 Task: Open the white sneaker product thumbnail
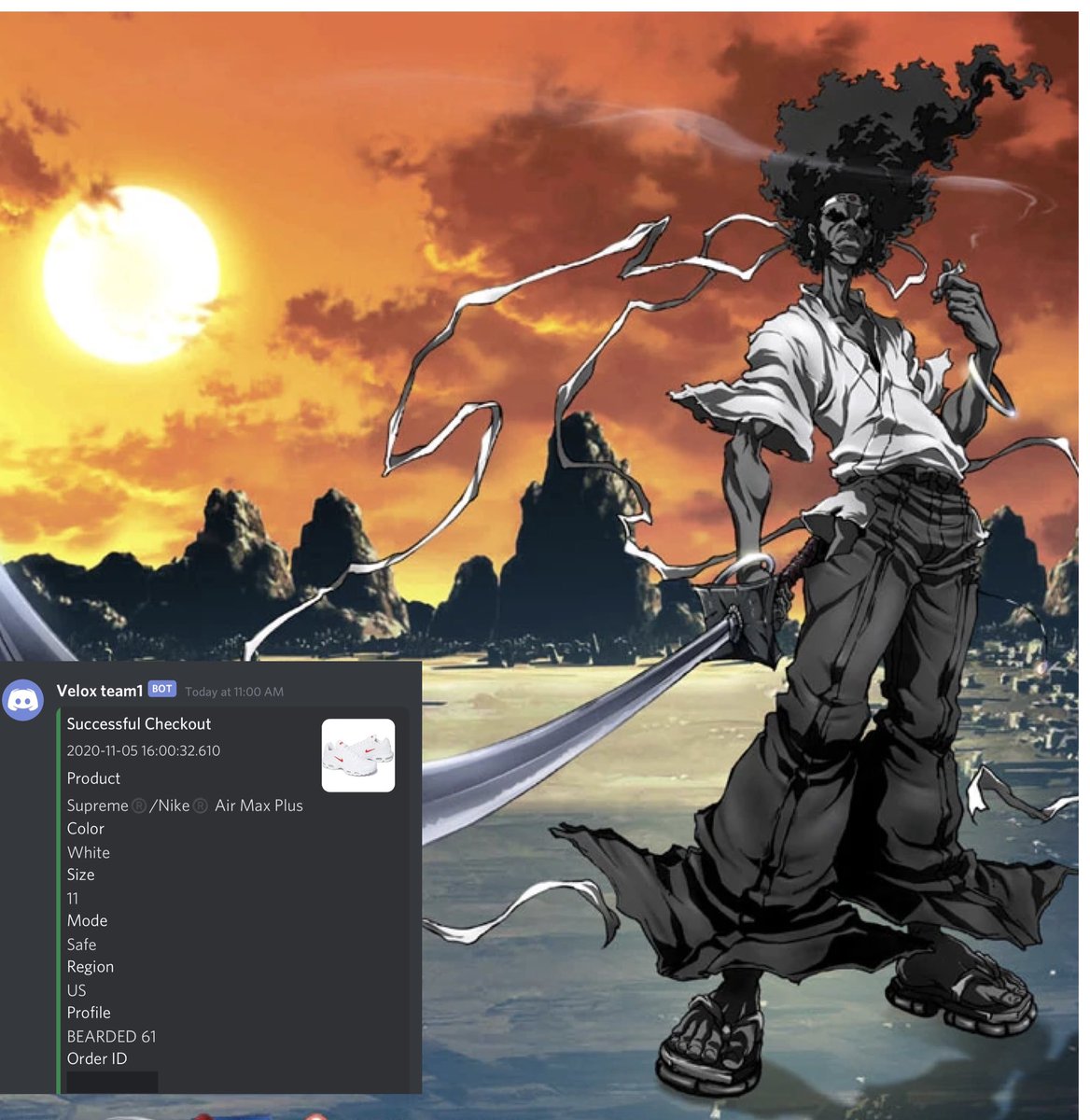pos(358,756)
